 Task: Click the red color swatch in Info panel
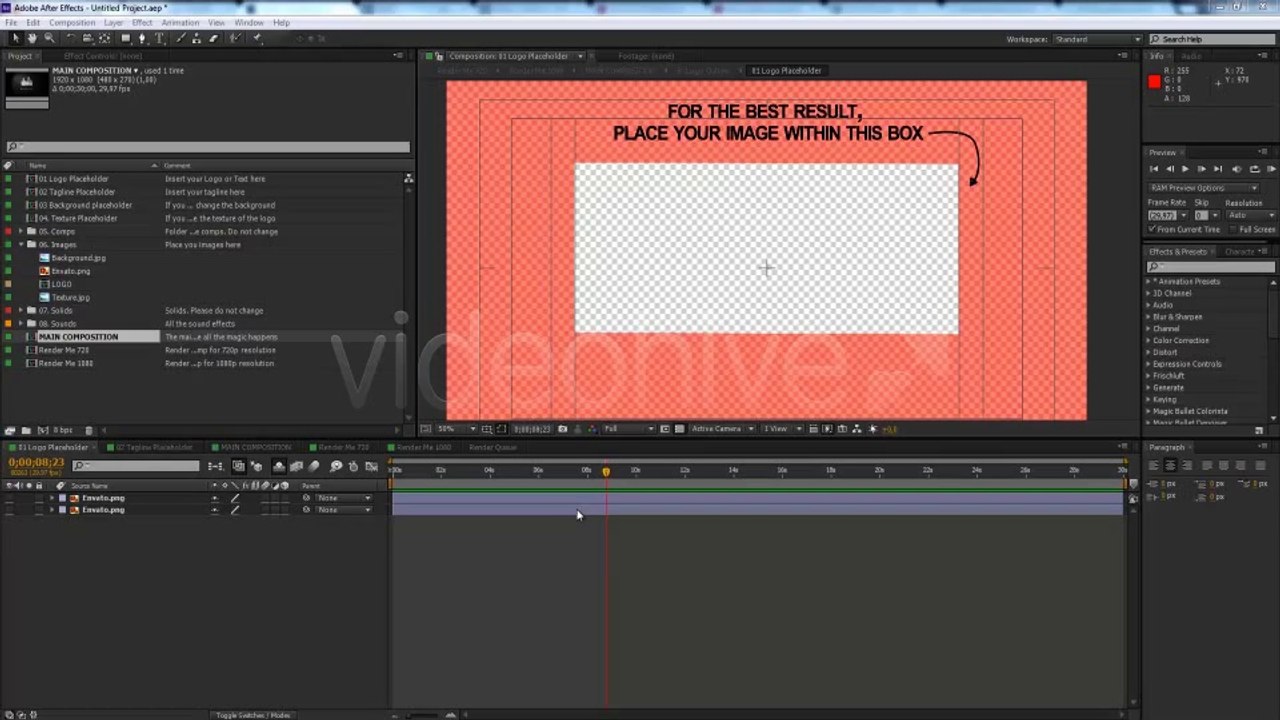(1154, 82)
